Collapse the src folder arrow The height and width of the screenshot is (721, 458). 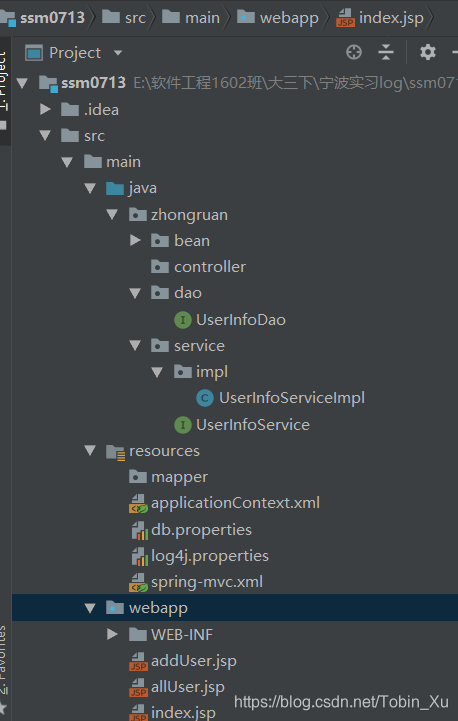(x=45, y=136)
